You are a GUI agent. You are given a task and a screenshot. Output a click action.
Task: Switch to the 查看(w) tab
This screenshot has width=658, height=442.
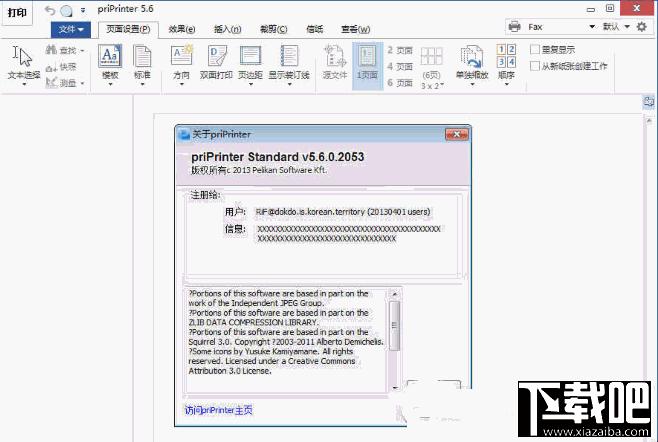click(356, 29)
